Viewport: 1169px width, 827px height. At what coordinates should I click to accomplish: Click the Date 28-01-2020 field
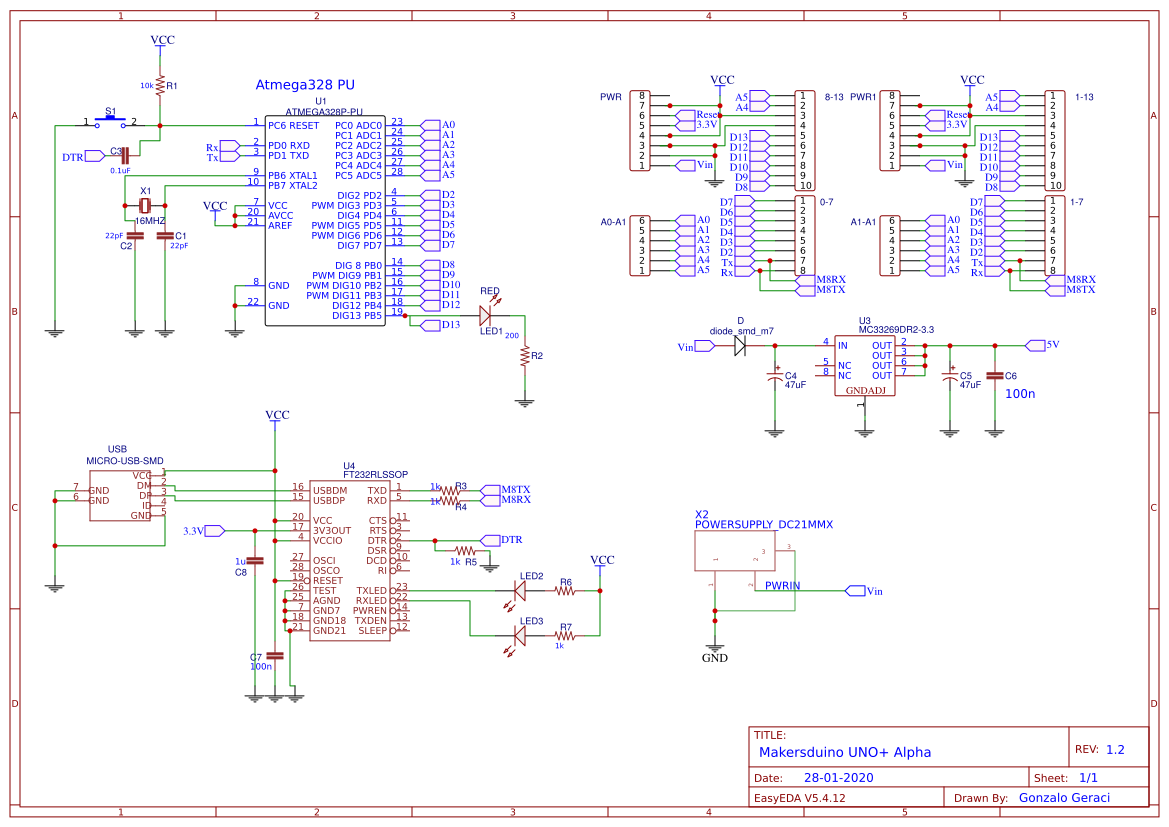(x=840, y=777)
